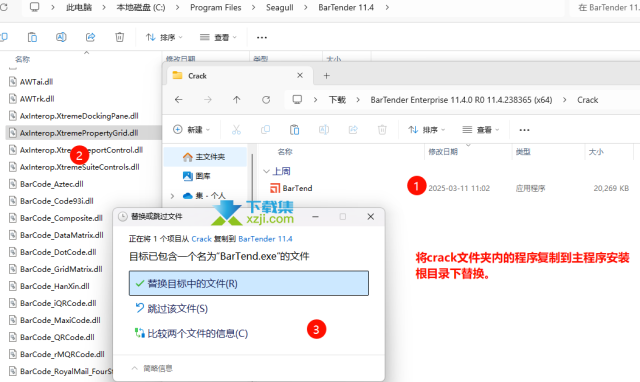Click the copy icon in Crack window toolbar
The image size is (640, 382).
265,130
